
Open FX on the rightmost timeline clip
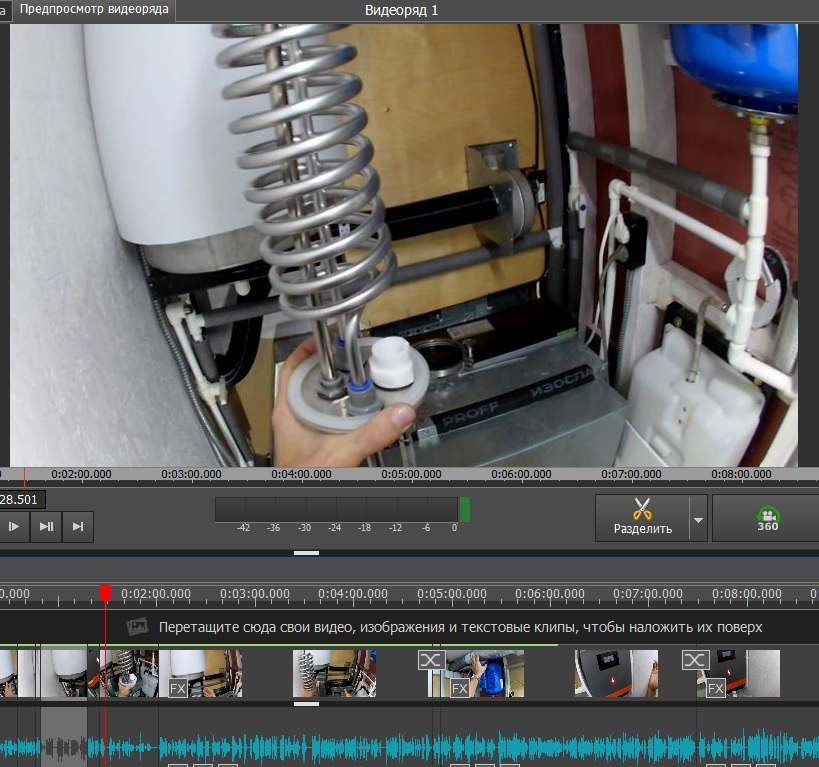coord(715,688)
